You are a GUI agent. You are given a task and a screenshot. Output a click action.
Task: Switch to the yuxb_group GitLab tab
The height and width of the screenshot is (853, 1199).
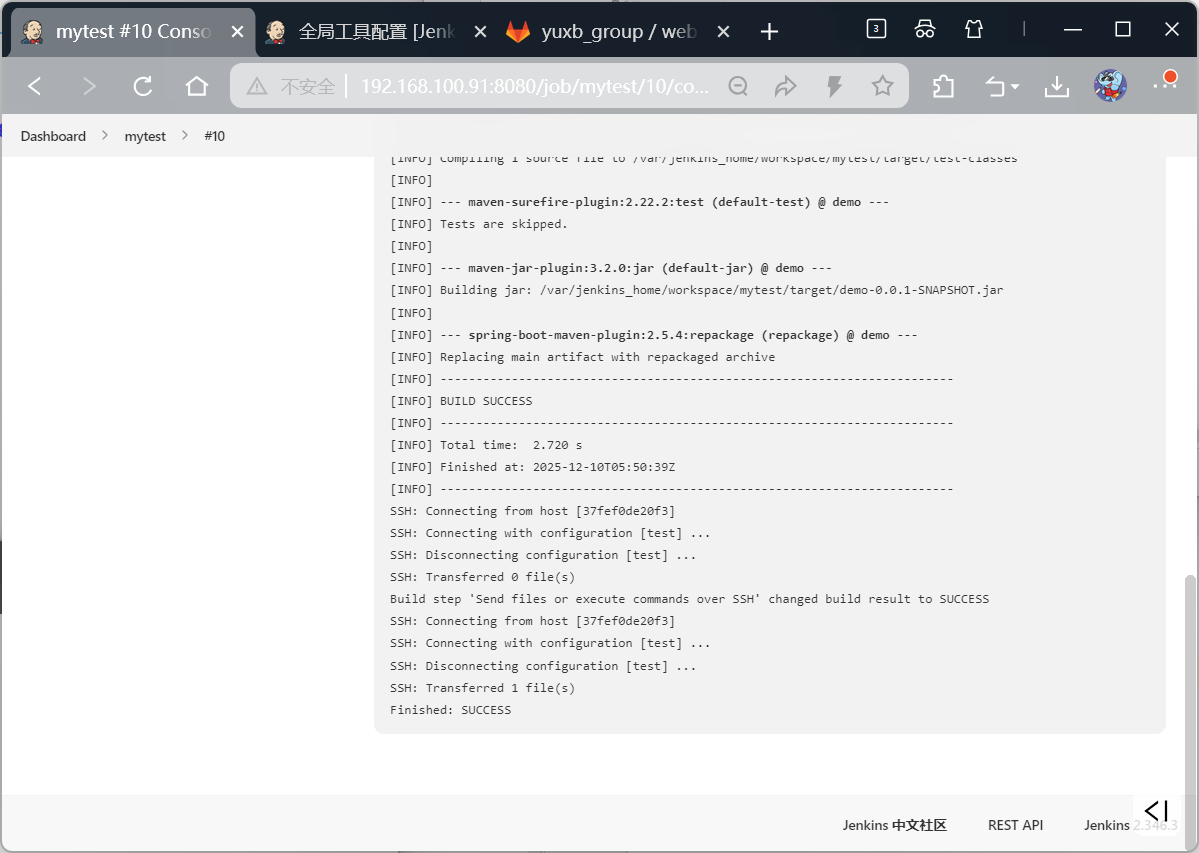619,31
